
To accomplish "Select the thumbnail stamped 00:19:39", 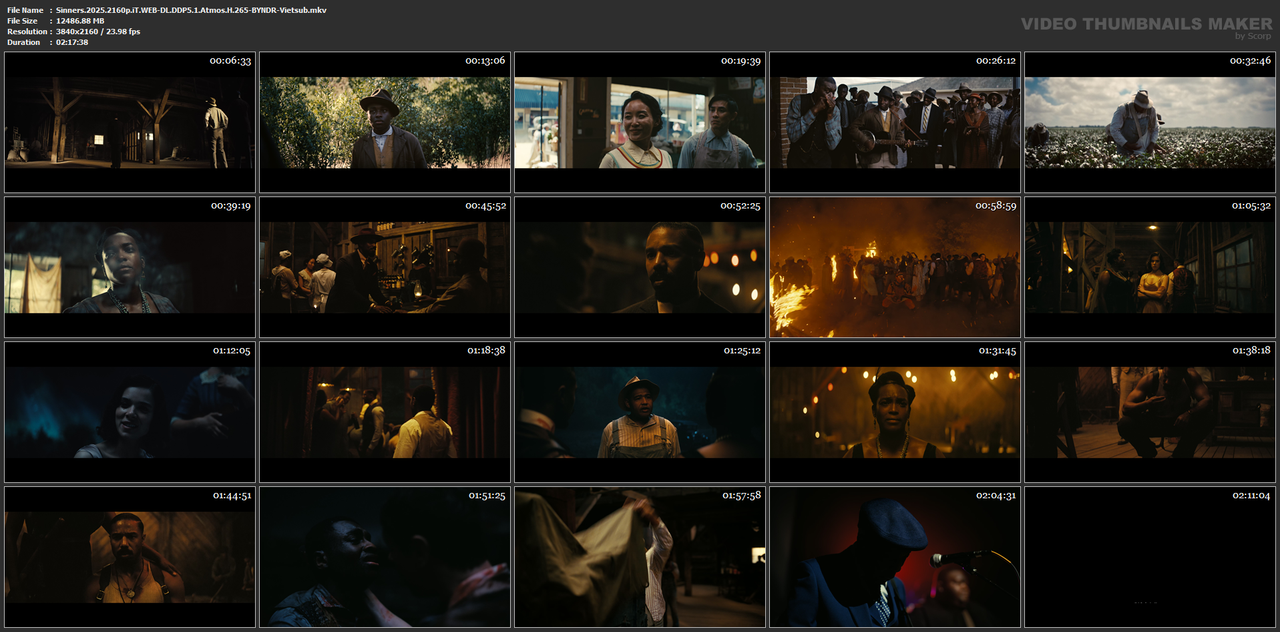I will 640,122.
